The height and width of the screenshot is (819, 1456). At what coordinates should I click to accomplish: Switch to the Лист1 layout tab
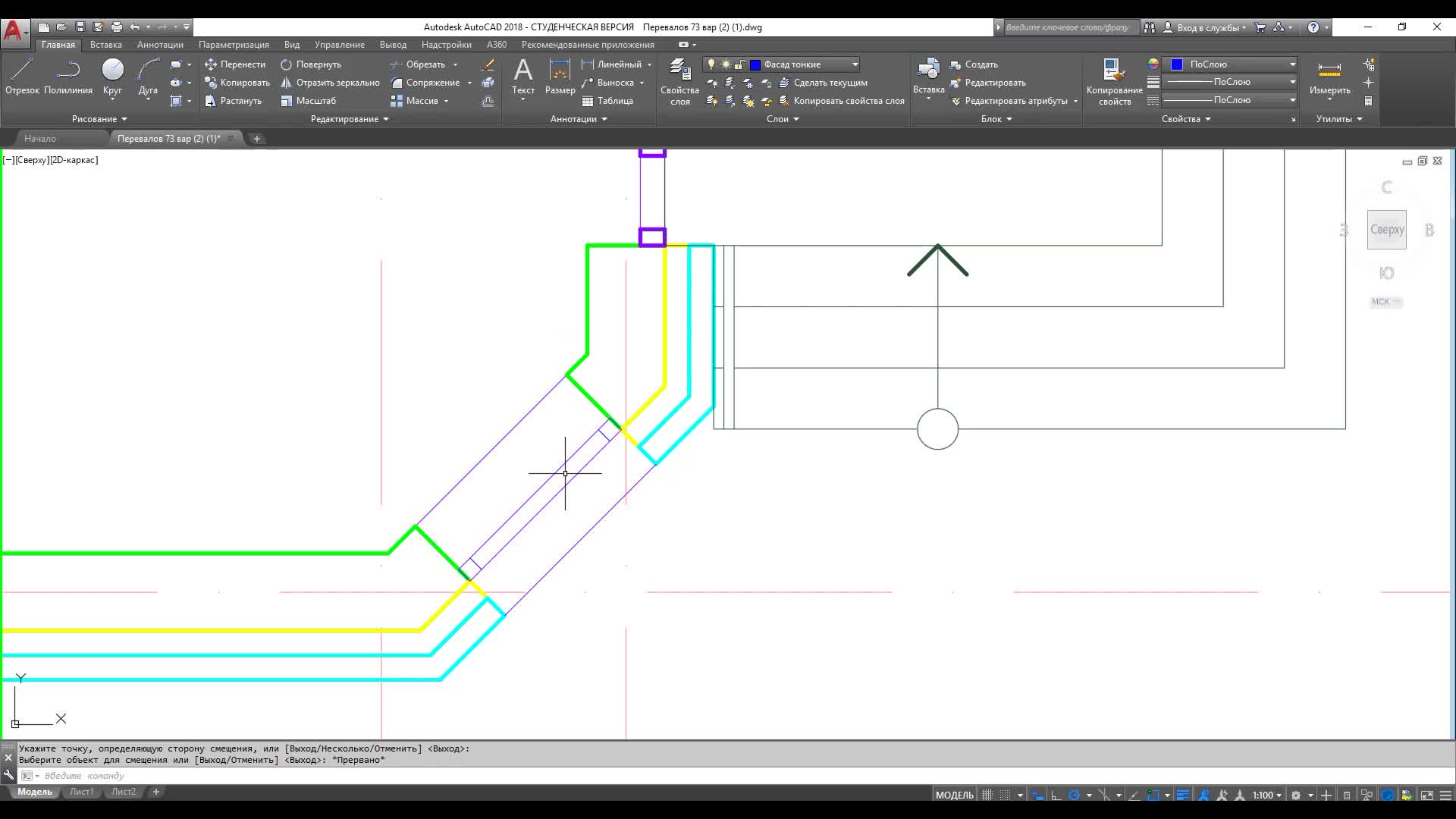click(82, 792)
